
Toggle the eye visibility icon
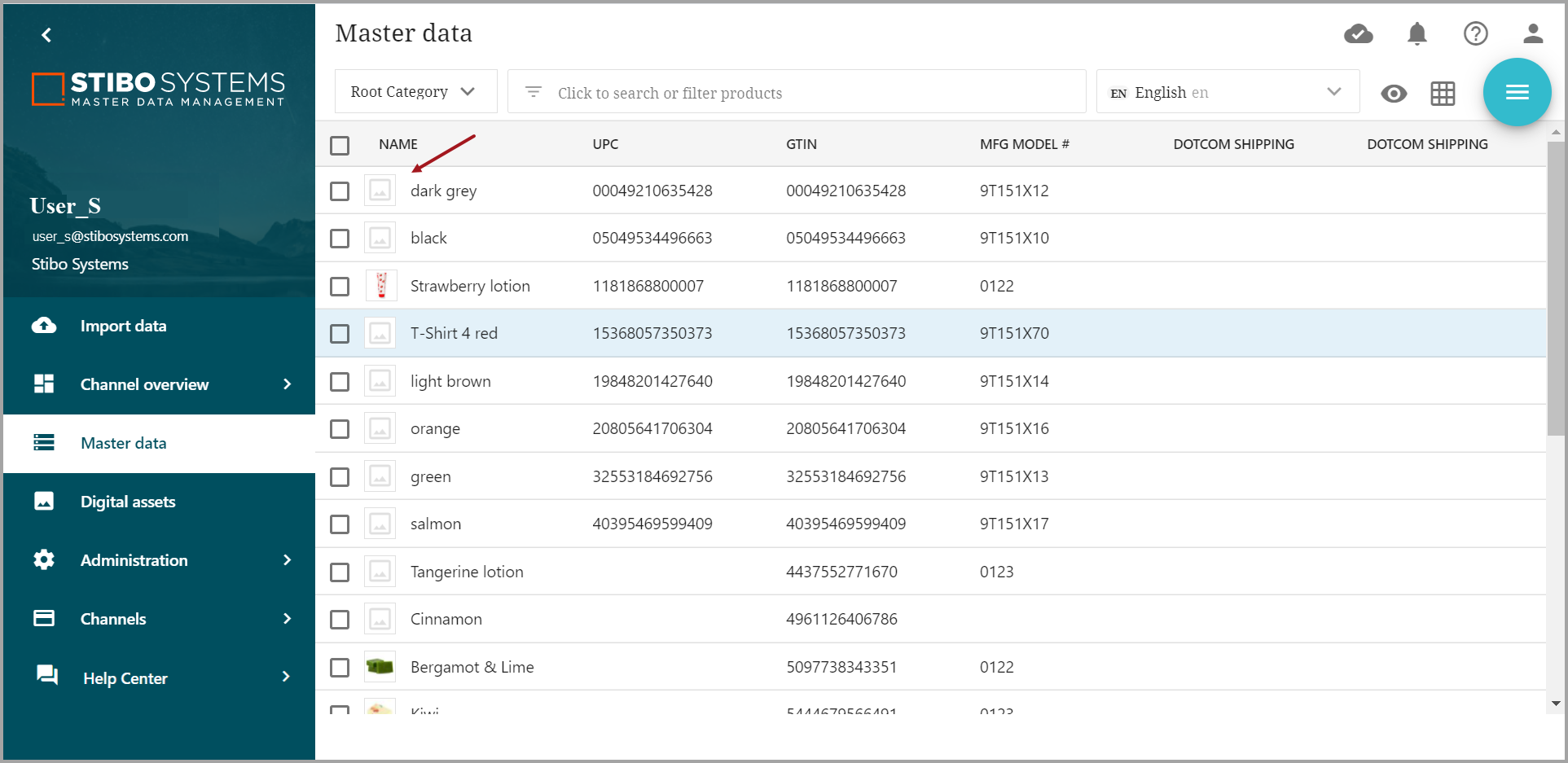tap(1394, 94)
